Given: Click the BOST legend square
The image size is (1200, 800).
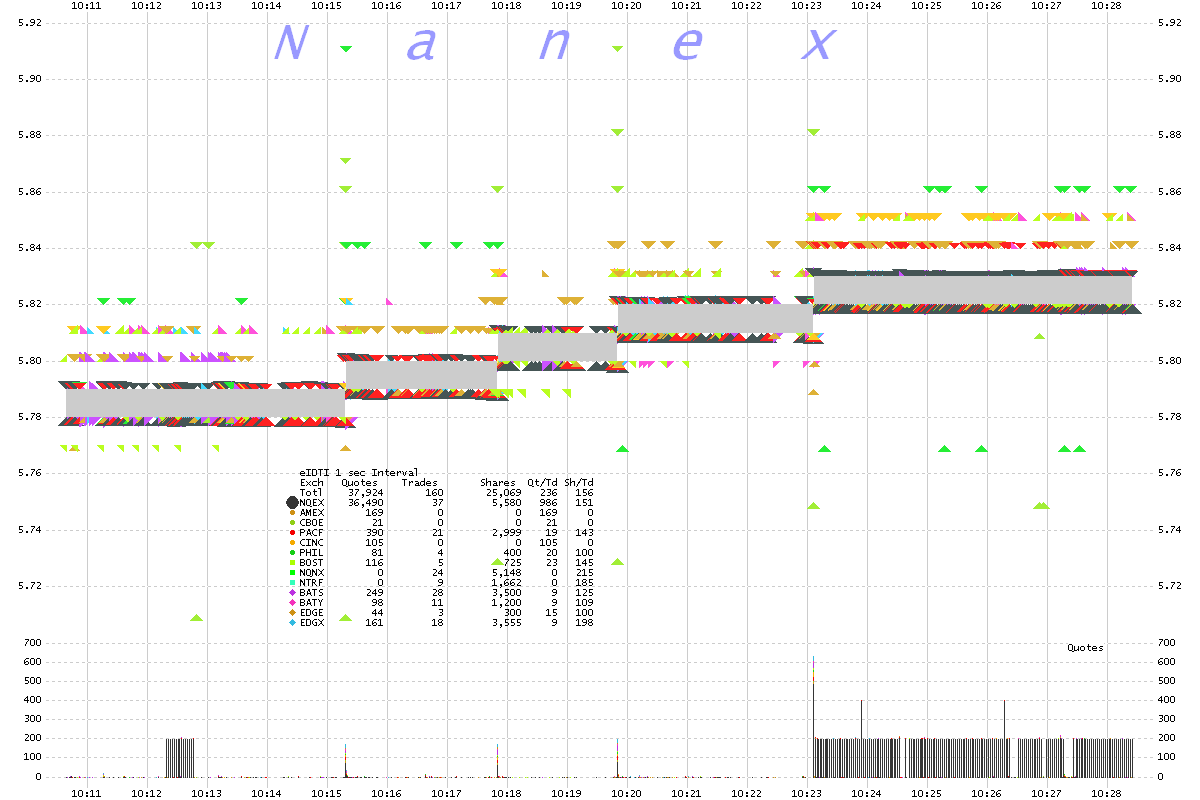Looking at the screenshot, I should click(292, 563).
